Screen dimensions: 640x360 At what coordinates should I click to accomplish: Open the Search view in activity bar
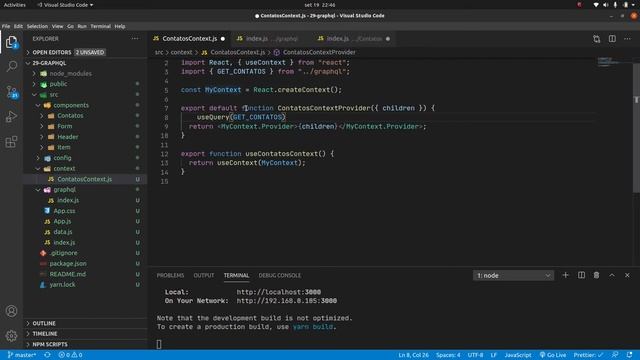click(11, 66)
